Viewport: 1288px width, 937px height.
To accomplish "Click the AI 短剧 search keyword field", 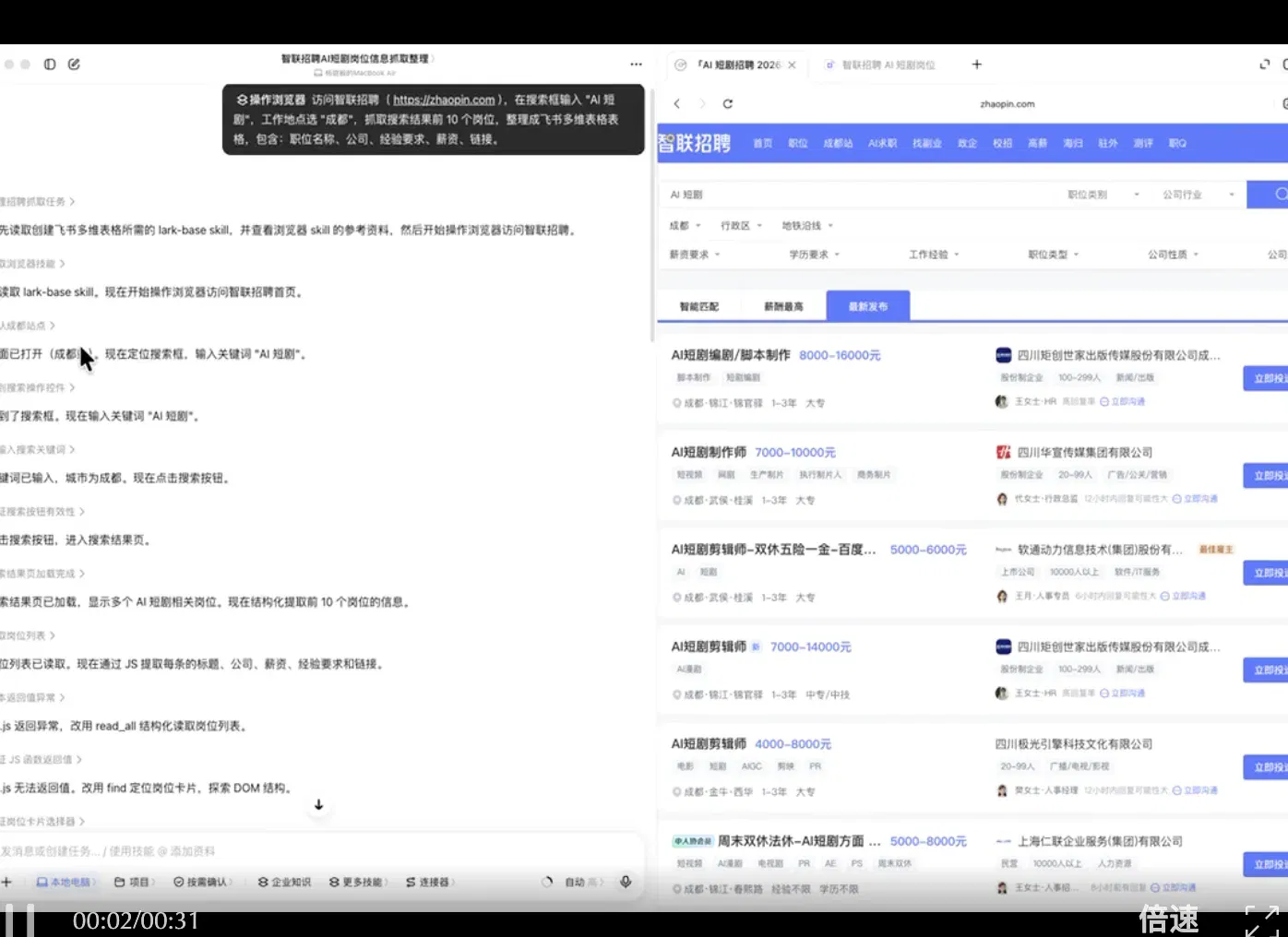I will [x=858, y=195].
